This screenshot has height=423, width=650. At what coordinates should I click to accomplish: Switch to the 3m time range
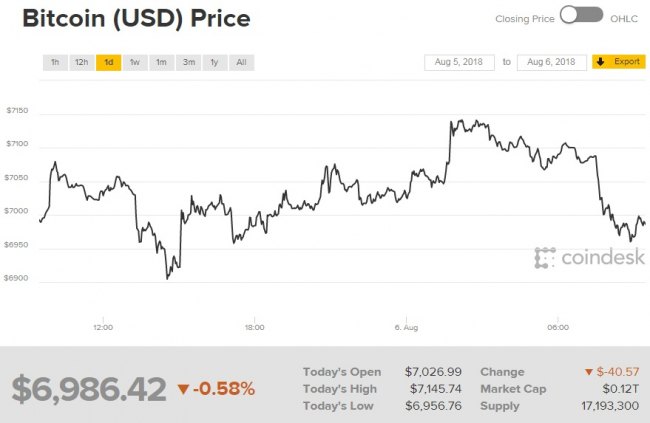click(x=188, y=62)
